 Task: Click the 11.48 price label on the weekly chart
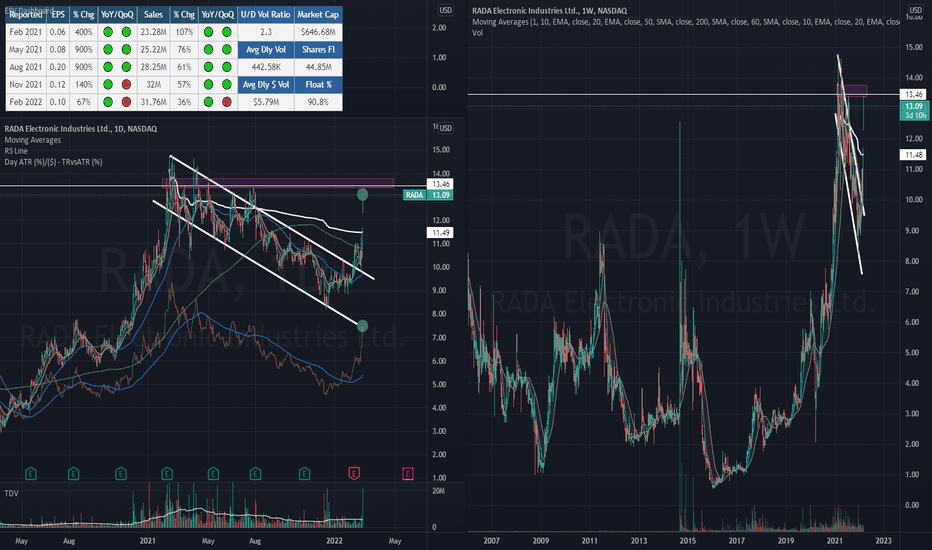coord(912,155)
